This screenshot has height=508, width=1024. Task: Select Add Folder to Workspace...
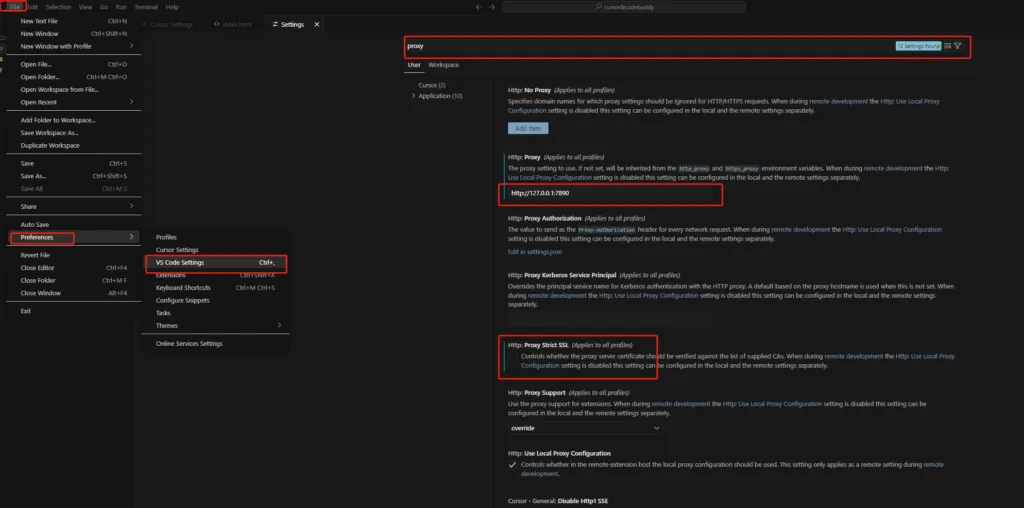73,120
